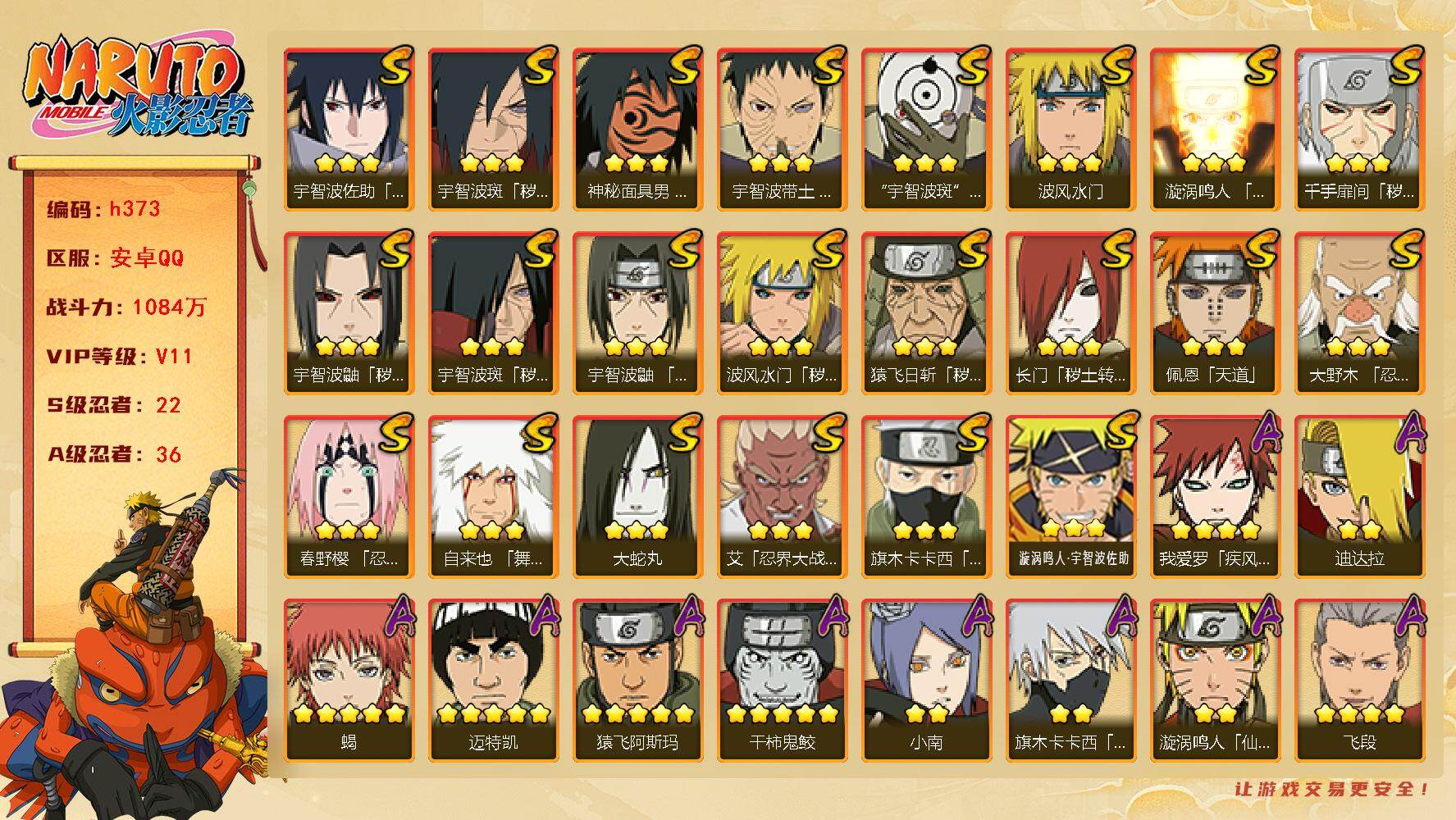
Task: Select the 佩恩「天道」 character card
Action: (1214, 313)
